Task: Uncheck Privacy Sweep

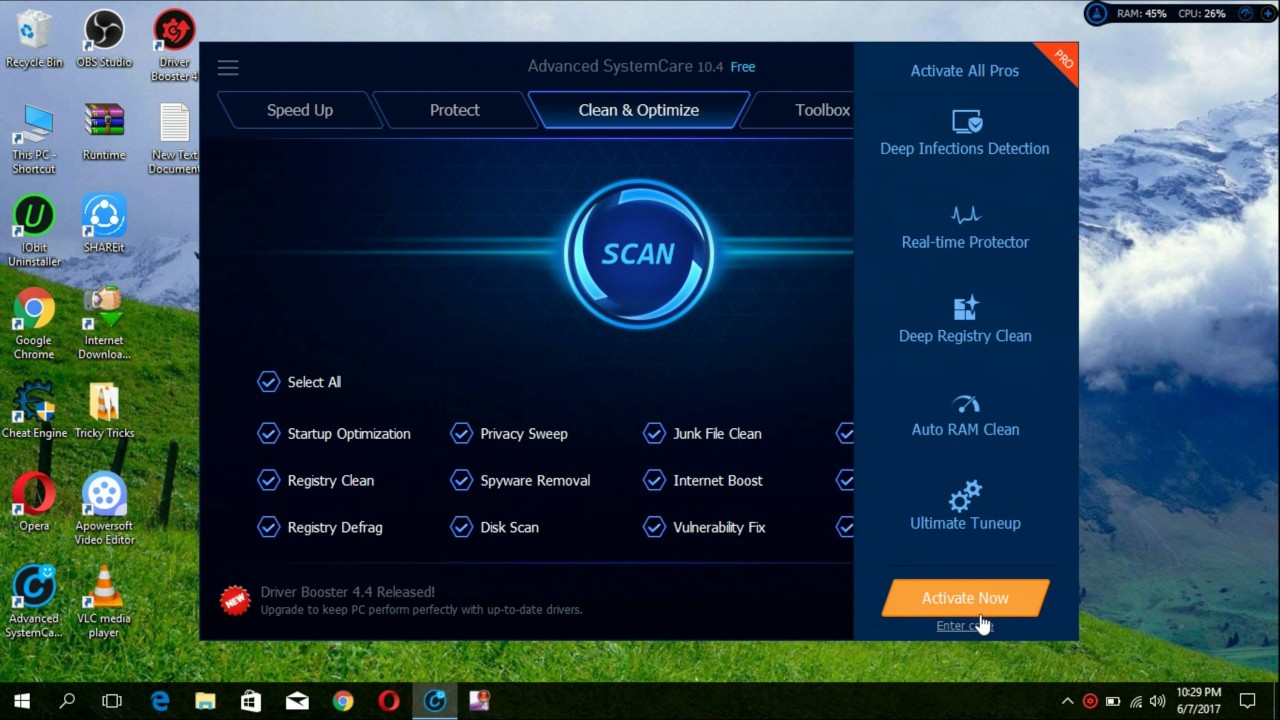Action: [x=461, y=434]
